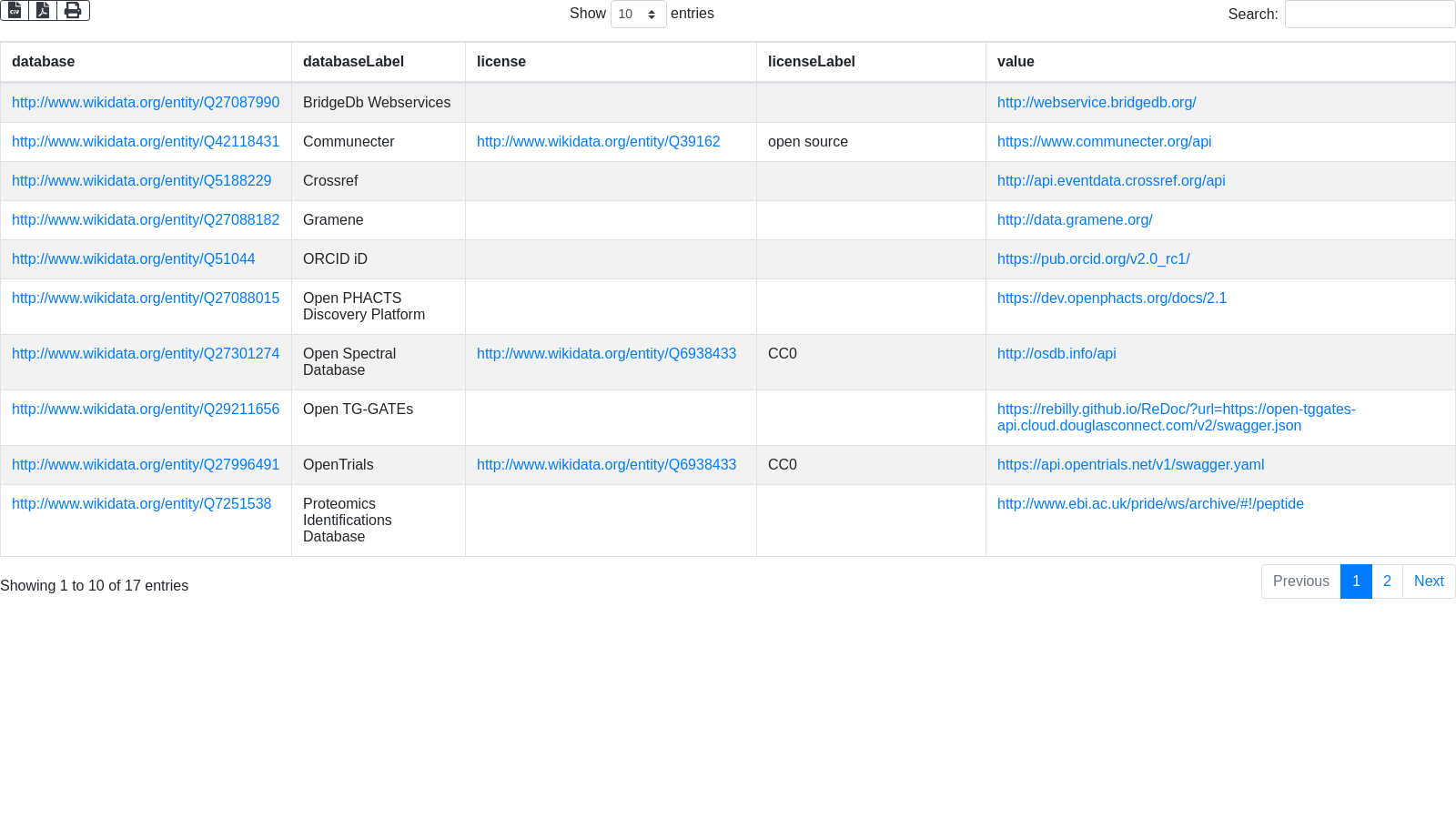This screenshot has width=1456, height=819.
Task: Visit pub.orcid.org v2.0_rc1 link
Action: tap(1093, 259)
